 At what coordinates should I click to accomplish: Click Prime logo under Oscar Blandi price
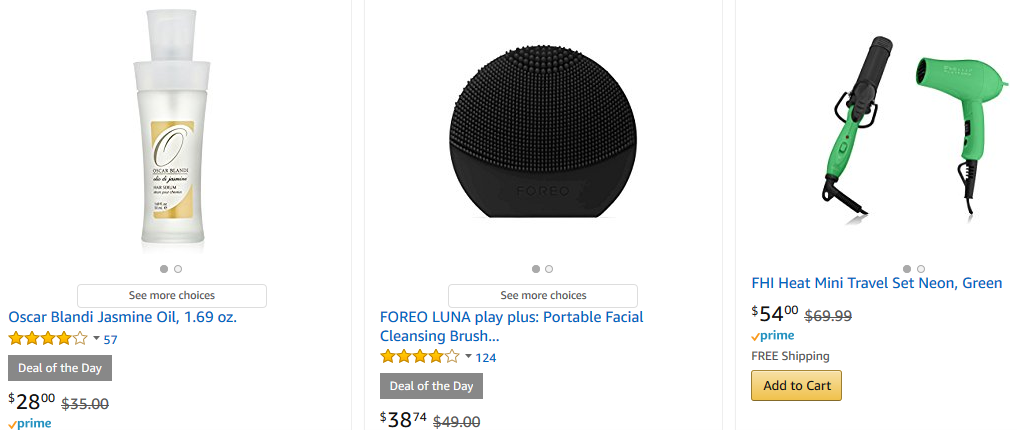(29, 423)
